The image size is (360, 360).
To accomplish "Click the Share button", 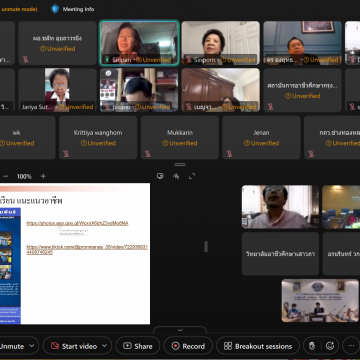I will (138, 346).
